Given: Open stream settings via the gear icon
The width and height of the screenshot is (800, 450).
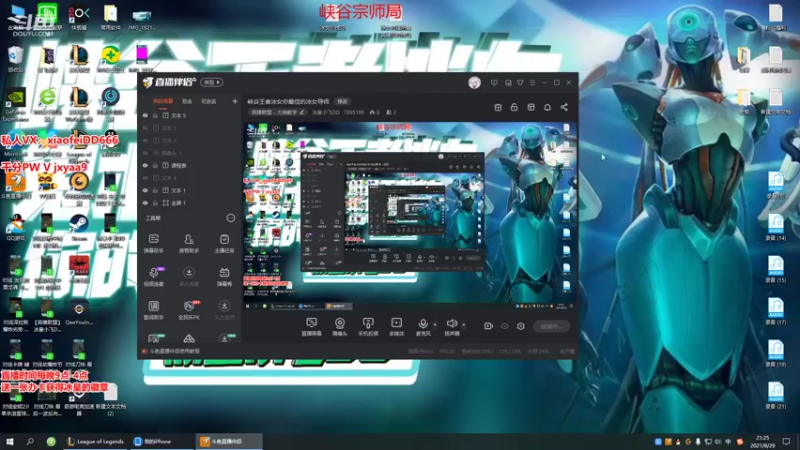Looking at the screenshot, I should (x=520, y=326).
